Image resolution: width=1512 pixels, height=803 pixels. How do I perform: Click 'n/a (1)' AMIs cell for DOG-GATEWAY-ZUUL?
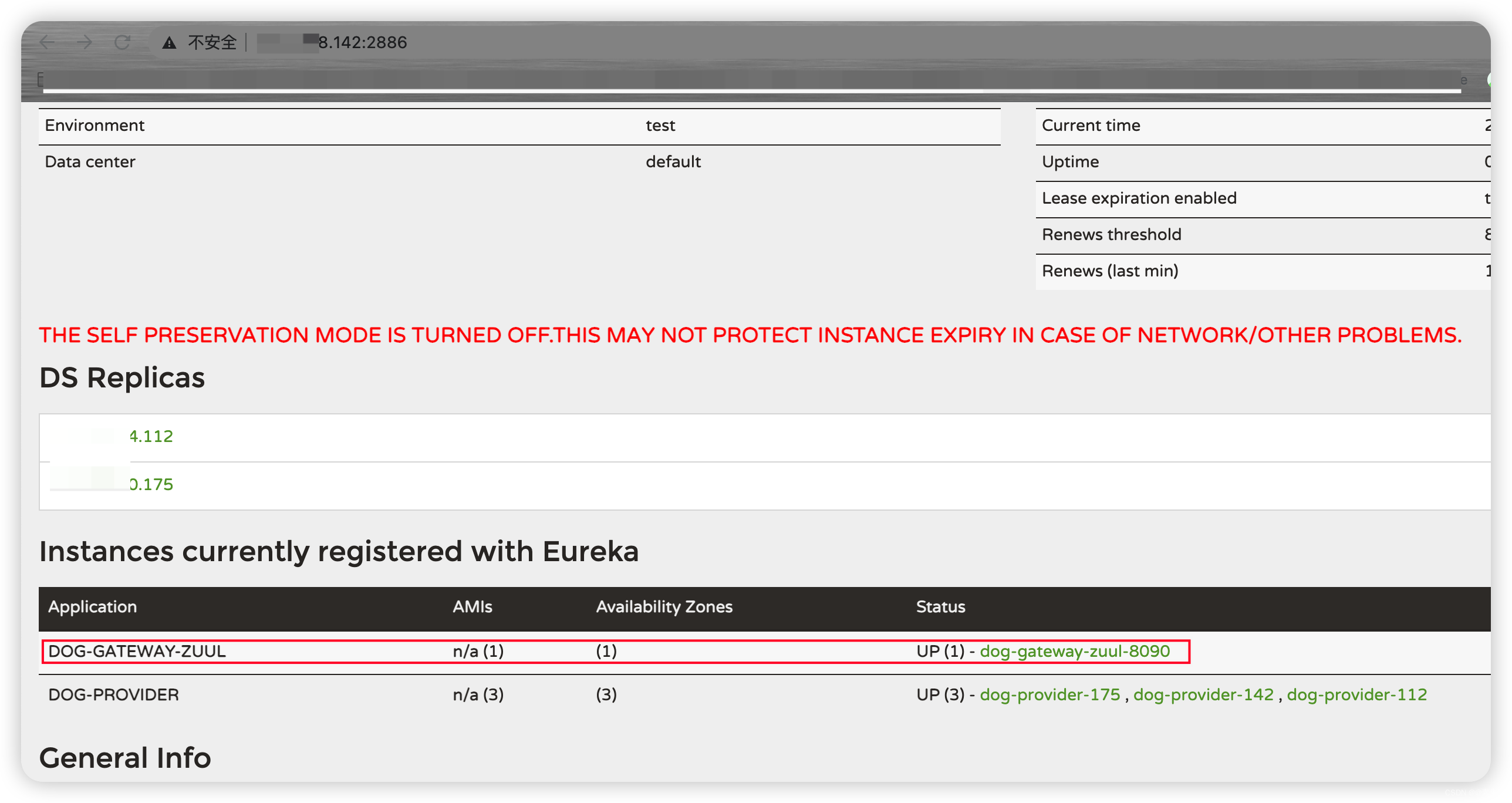(x=478, y=651)
